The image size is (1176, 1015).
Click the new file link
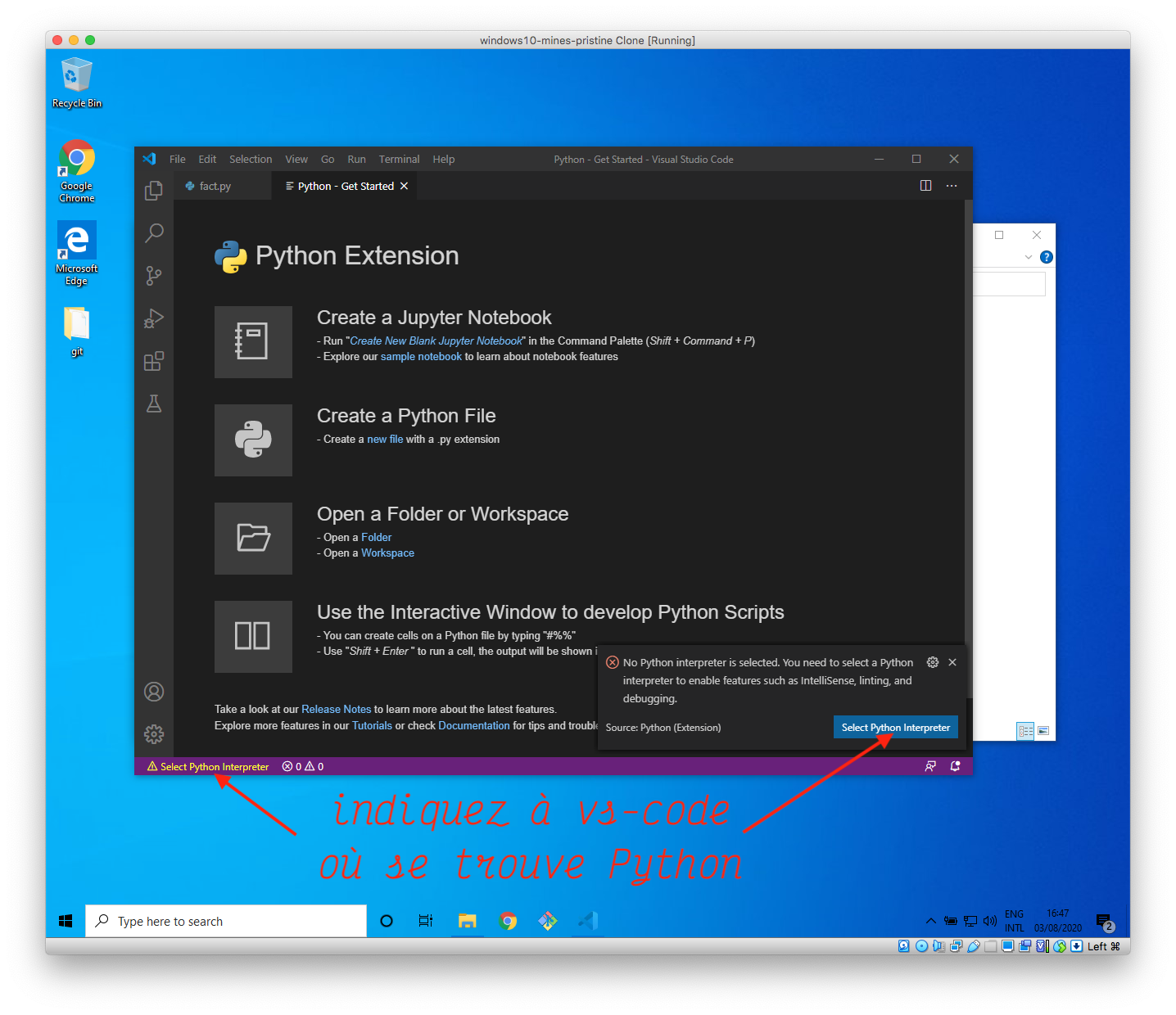click(x=385, y=440)
